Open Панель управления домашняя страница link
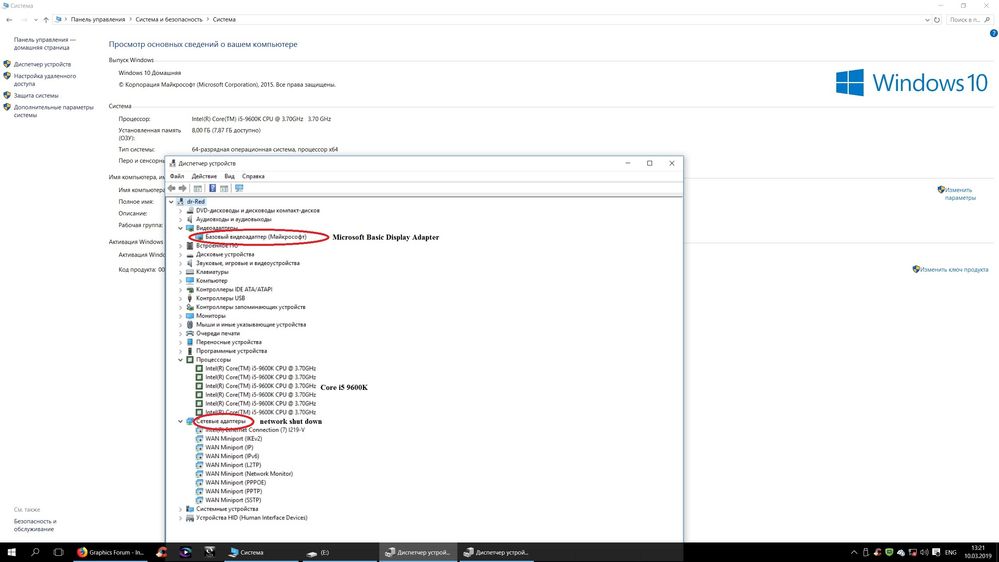 (45, 43)
